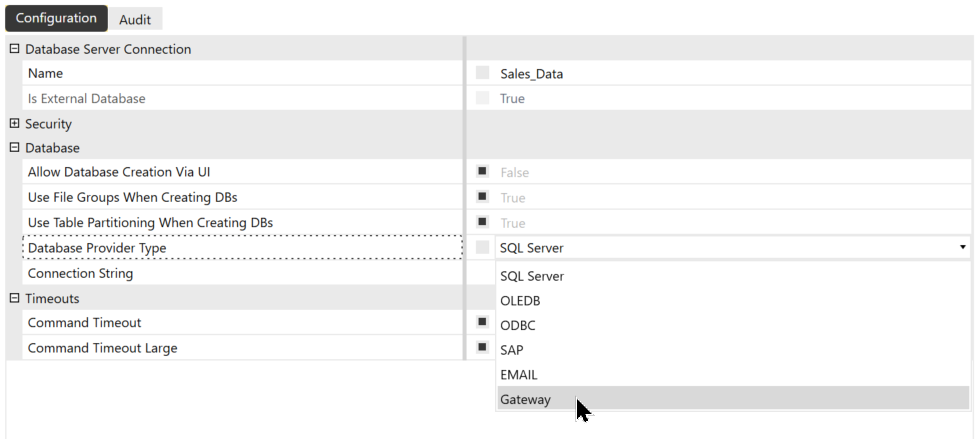
Task: Toggle checkbox beside Command Timeout Large
Action: [483, 347]
